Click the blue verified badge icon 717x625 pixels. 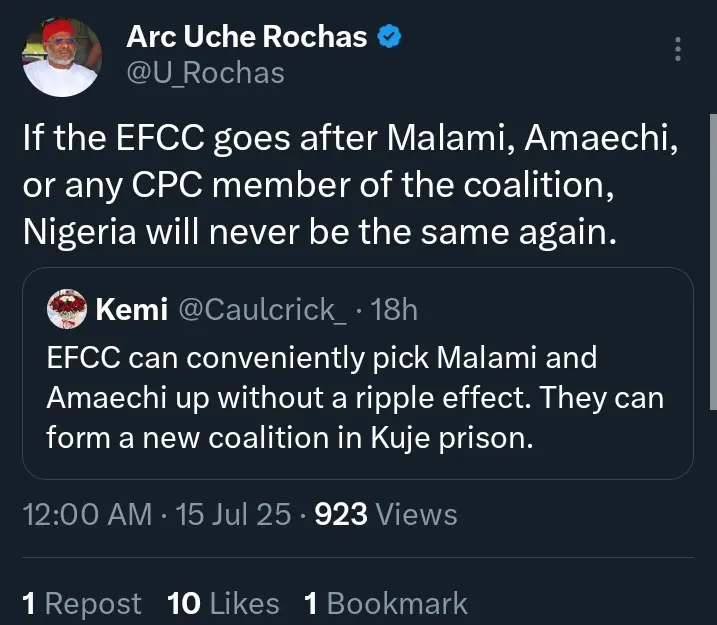[x=389, y=37]
